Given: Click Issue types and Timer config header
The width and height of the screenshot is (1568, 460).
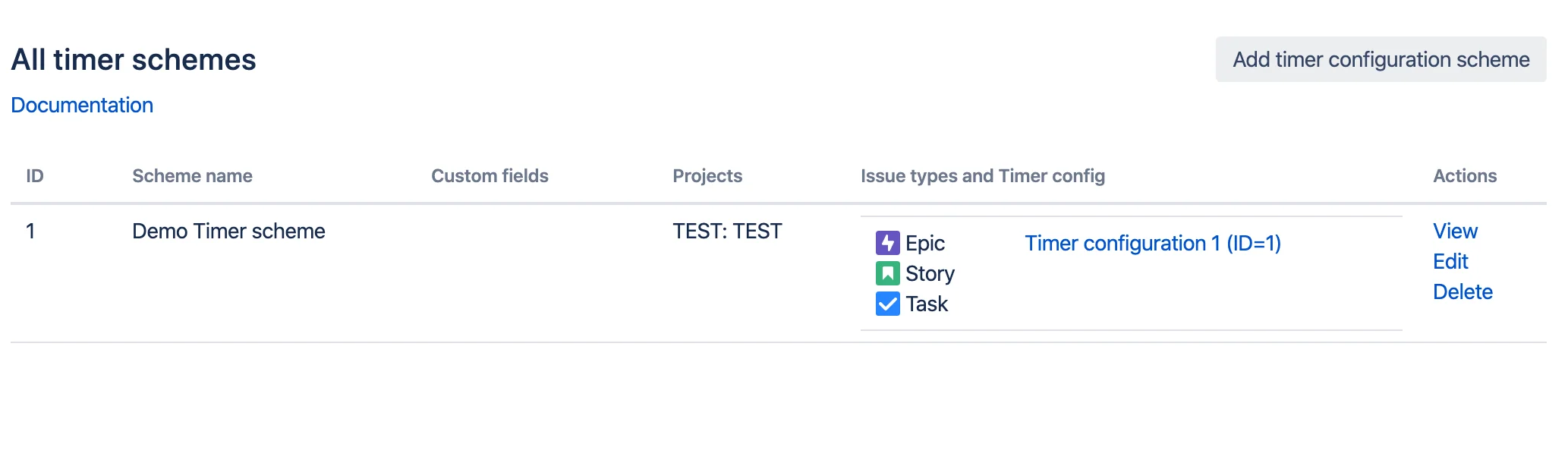Looking at the screenshot, I should tap(983, 176).
